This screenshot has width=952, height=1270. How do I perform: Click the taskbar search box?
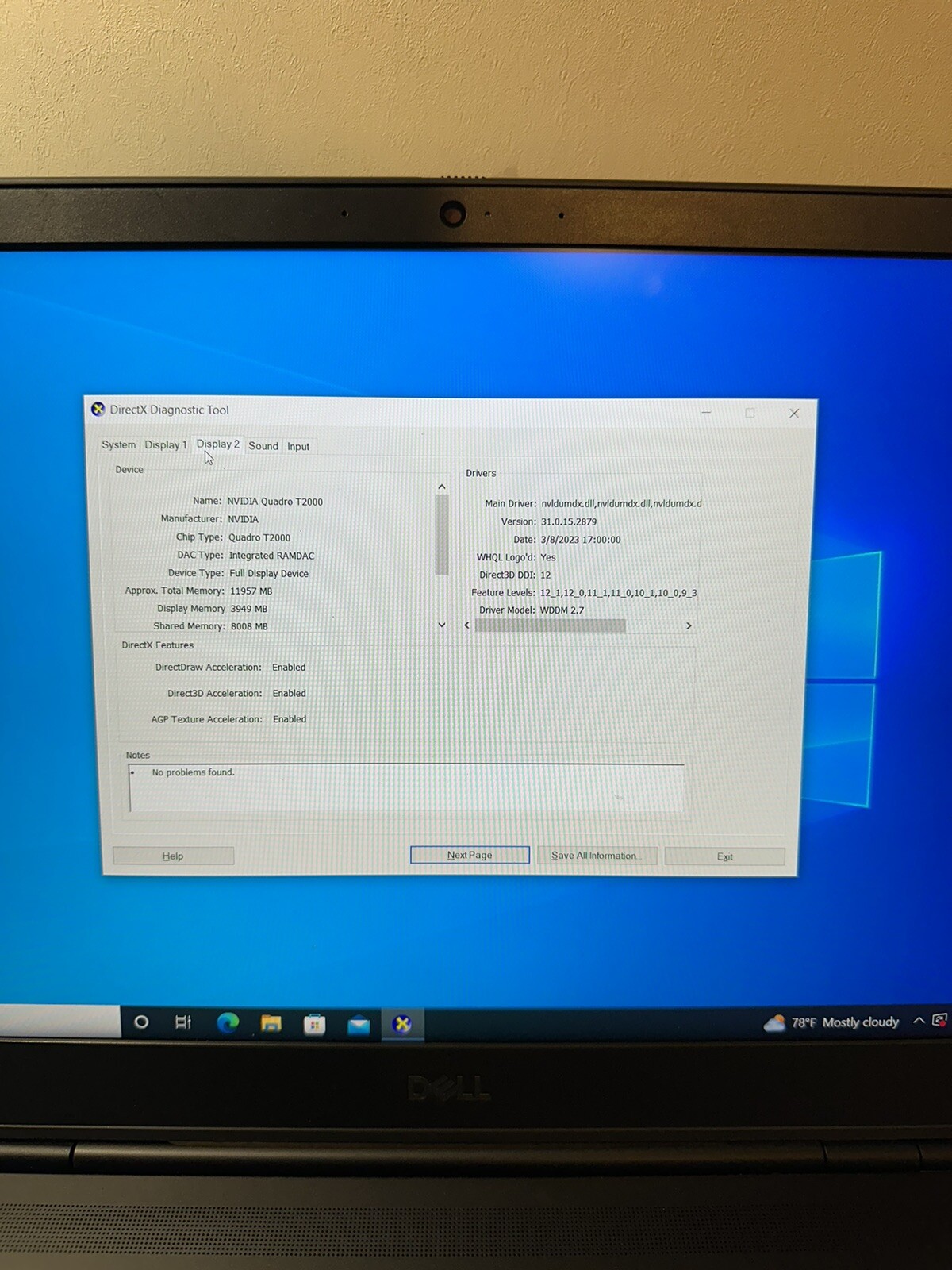coord(59,1020)
